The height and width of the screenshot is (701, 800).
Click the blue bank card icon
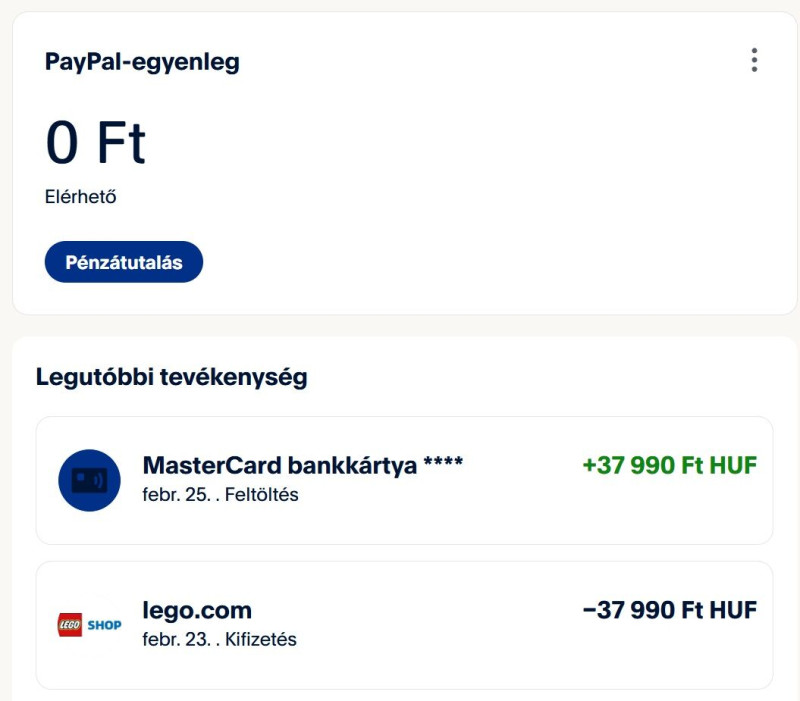click(x=89, y=480)
